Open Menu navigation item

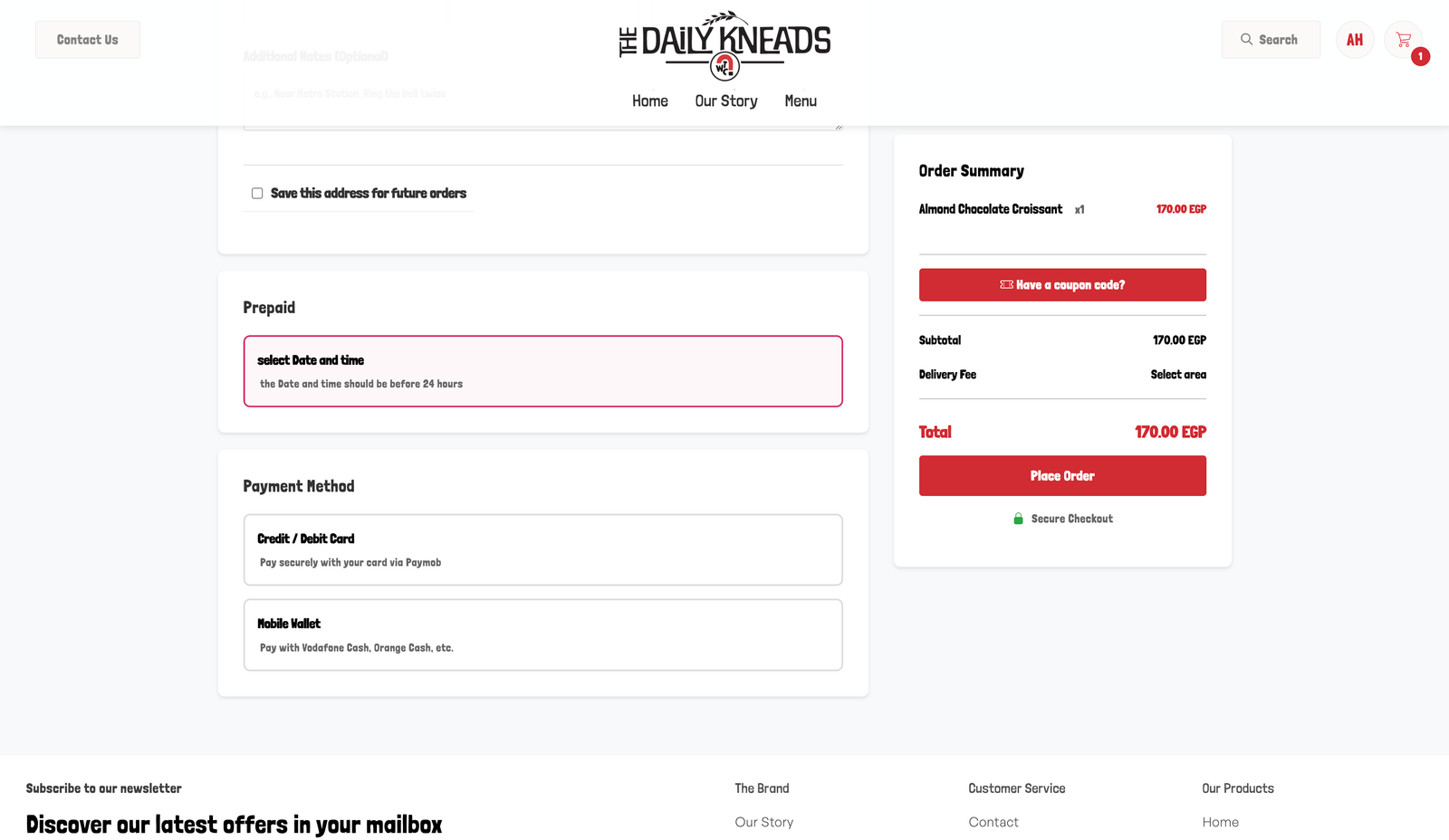(x=801, y=101)
